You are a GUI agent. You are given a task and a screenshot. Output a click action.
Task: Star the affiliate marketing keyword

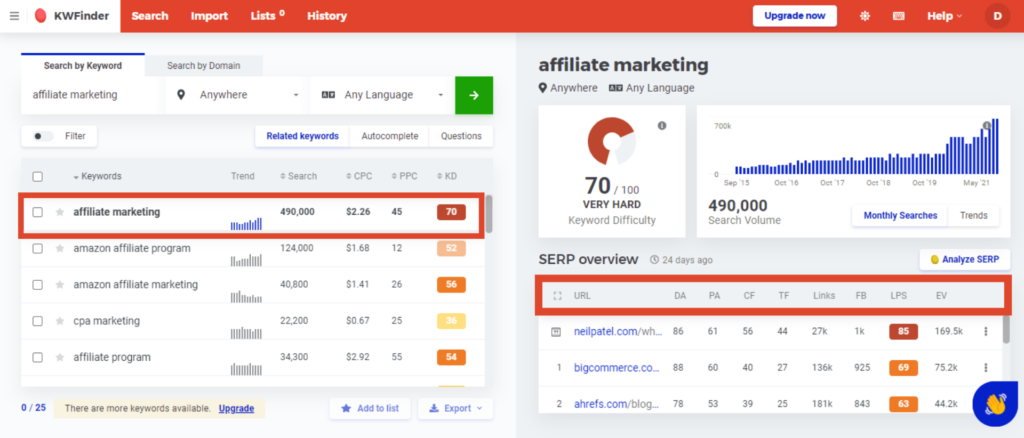[x=60, y=212]
